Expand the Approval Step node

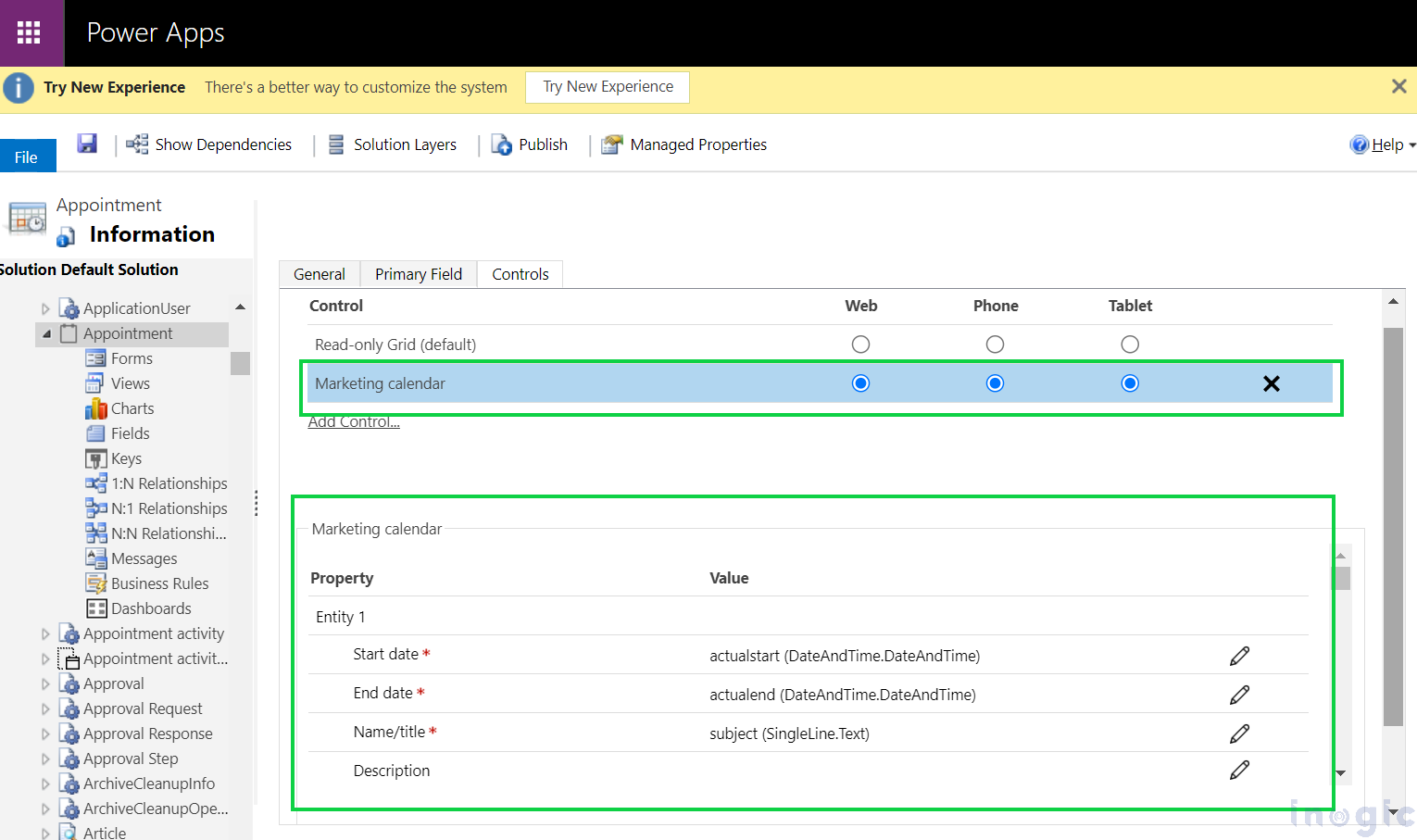[x=45, y=759]
